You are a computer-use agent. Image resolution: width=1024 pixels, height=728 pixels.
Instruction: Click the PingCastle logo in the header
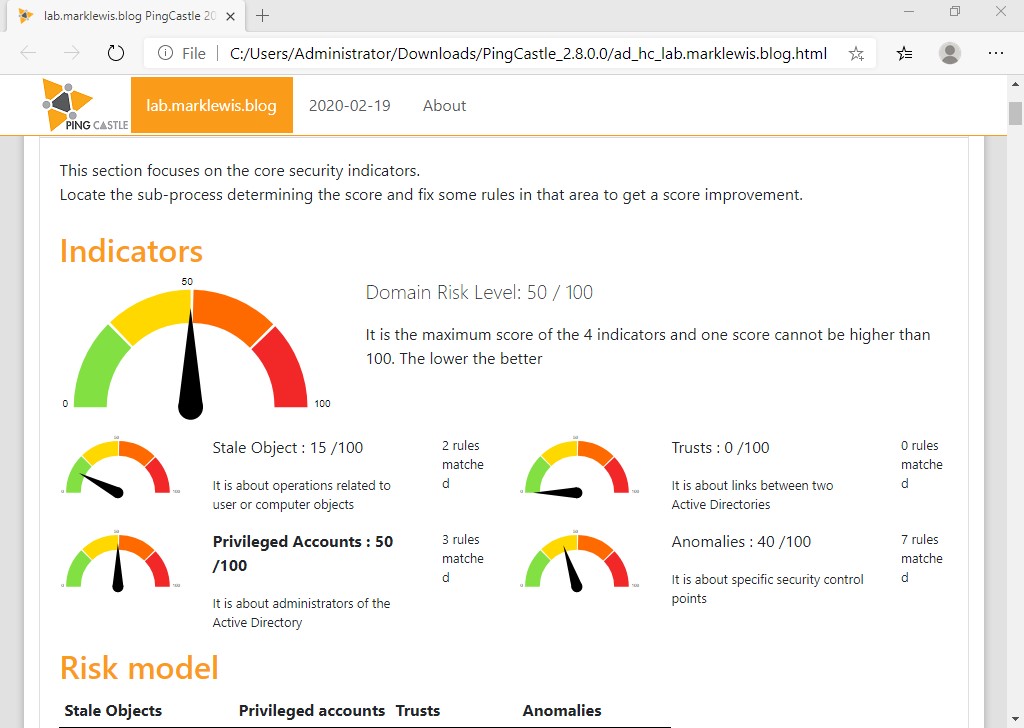coord(85,105)
